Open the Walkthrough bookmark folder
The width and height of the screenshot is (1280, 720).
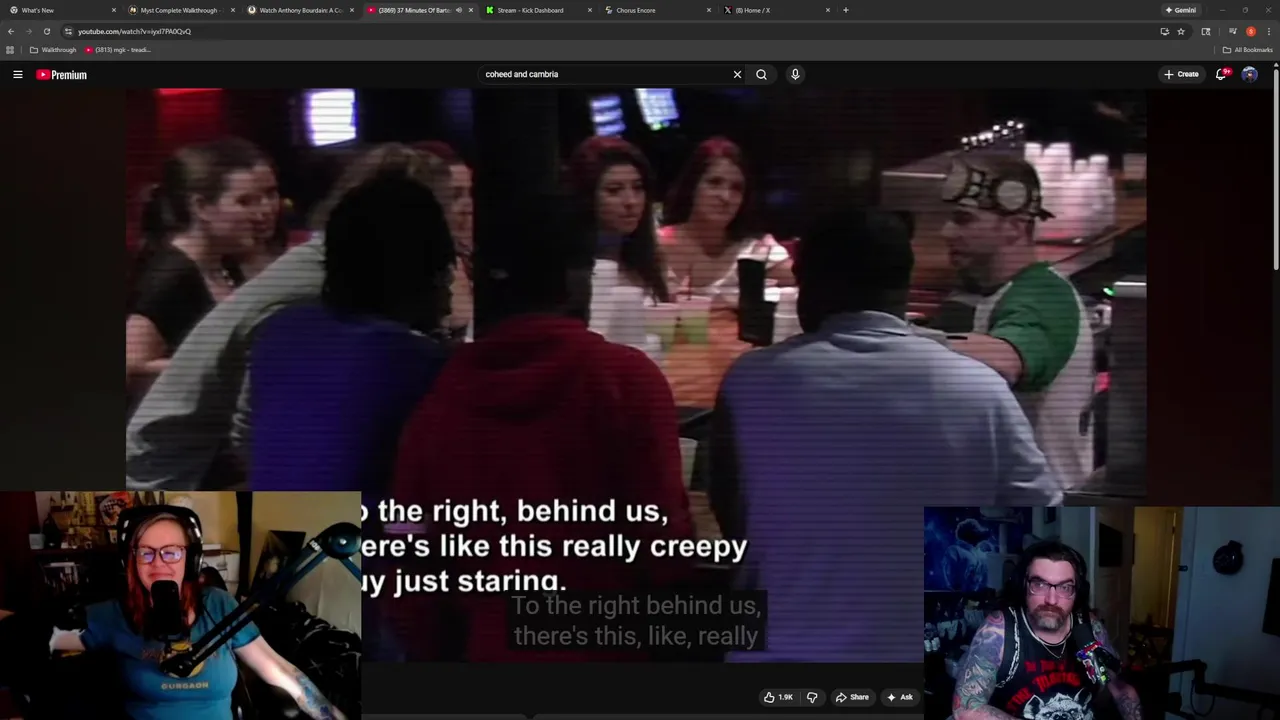click(x=53, y=50)
